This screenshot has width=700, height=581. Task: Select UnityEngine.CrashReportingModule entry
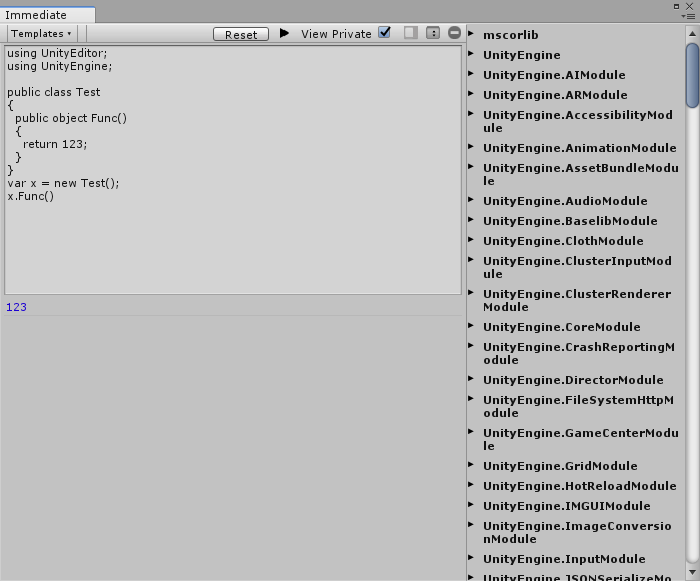579,354
